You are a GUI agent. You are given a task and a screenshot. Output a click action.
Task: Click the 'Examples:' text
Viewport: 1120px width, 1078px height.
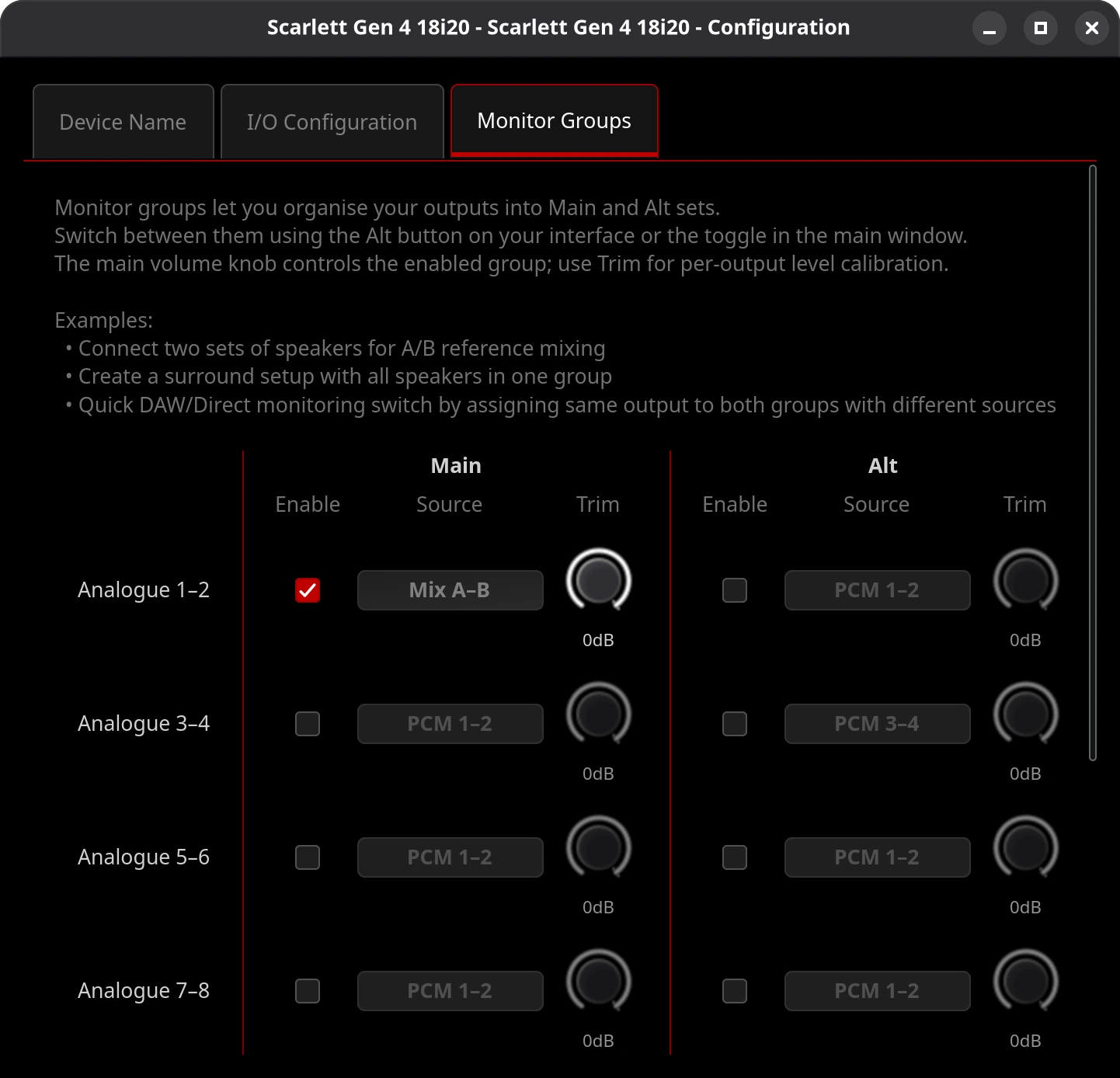point(104,321)
